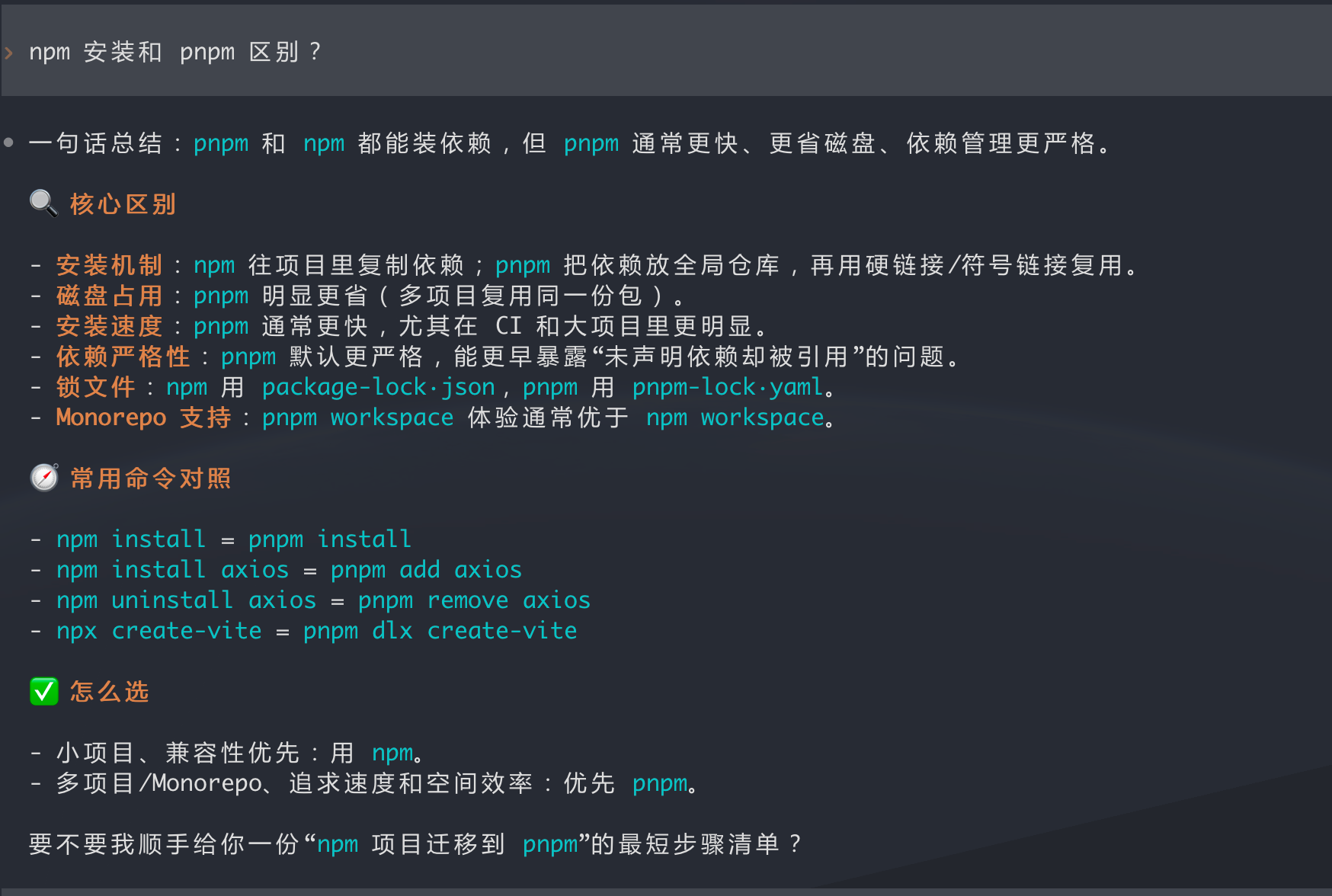
Task: Click the prompt chevron before npm 安装和
Action: (9, 53)
